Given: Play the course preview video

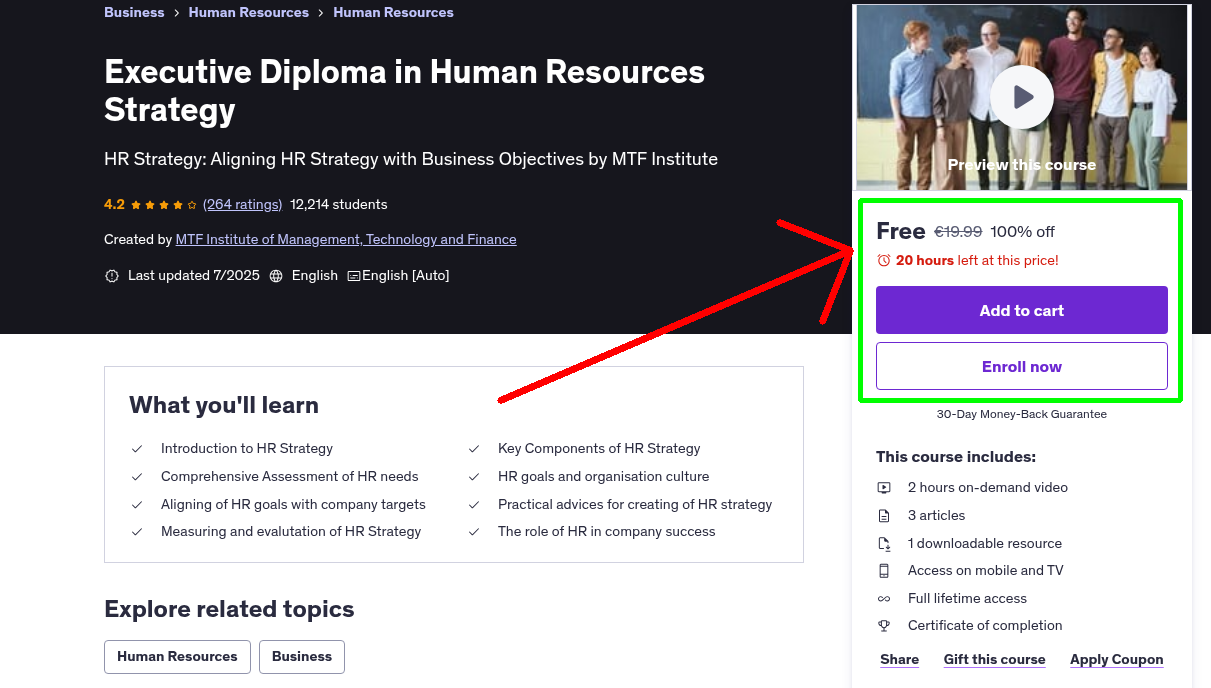Looking at the screenshot, I should pos(1022,97).
